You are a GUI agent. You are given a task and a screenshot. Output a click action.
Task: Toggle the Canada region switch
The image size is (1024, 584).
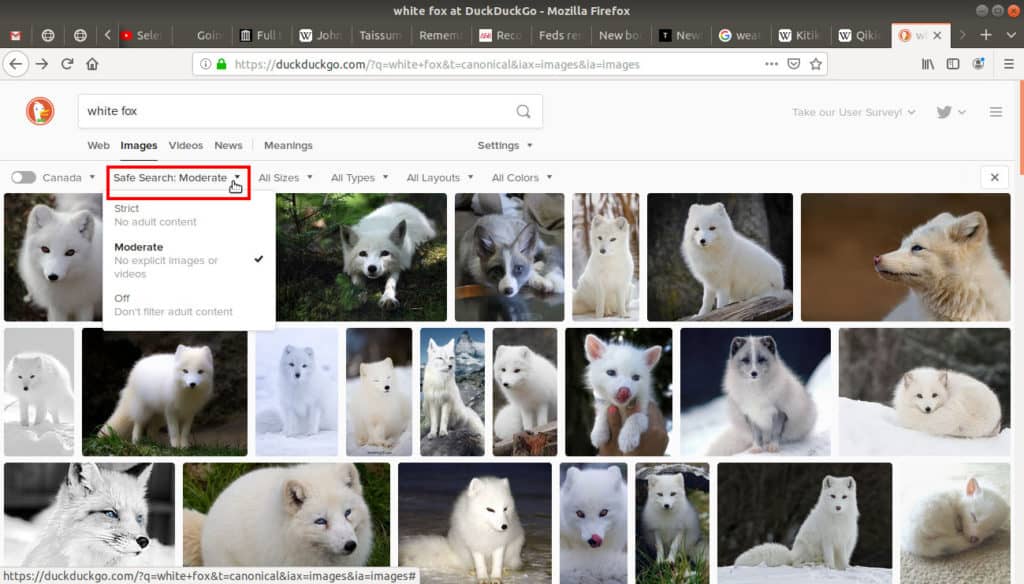coord(23,178)
